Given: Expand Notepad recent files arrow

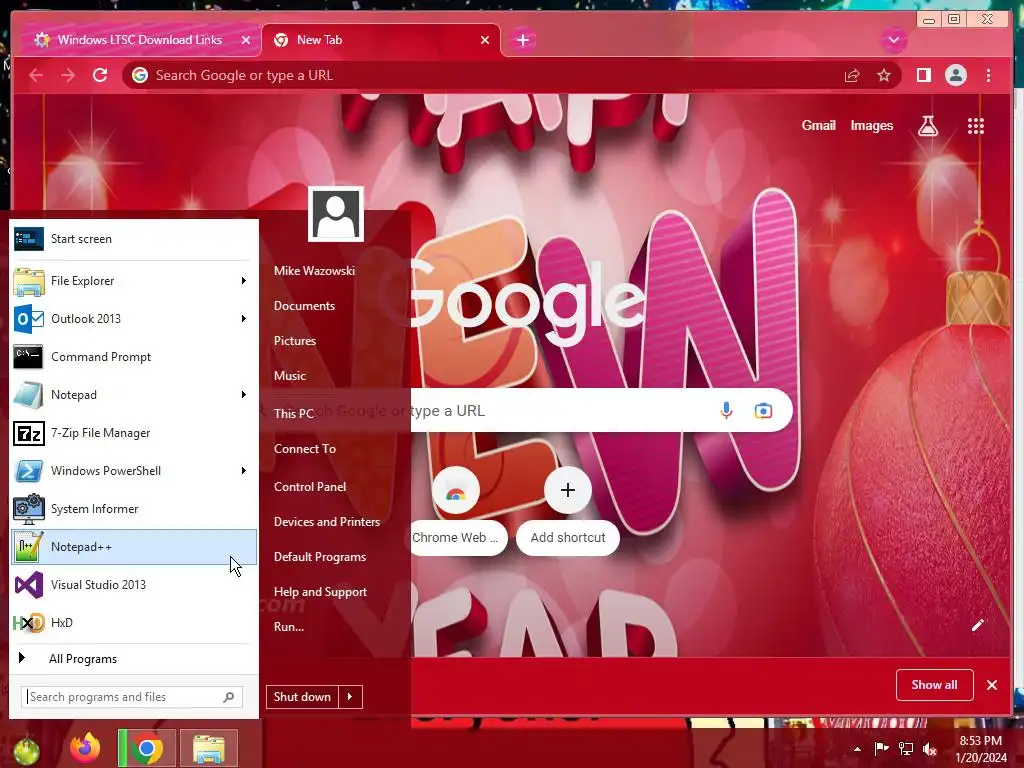Looking at the screenshot, I should coord(244,394).
